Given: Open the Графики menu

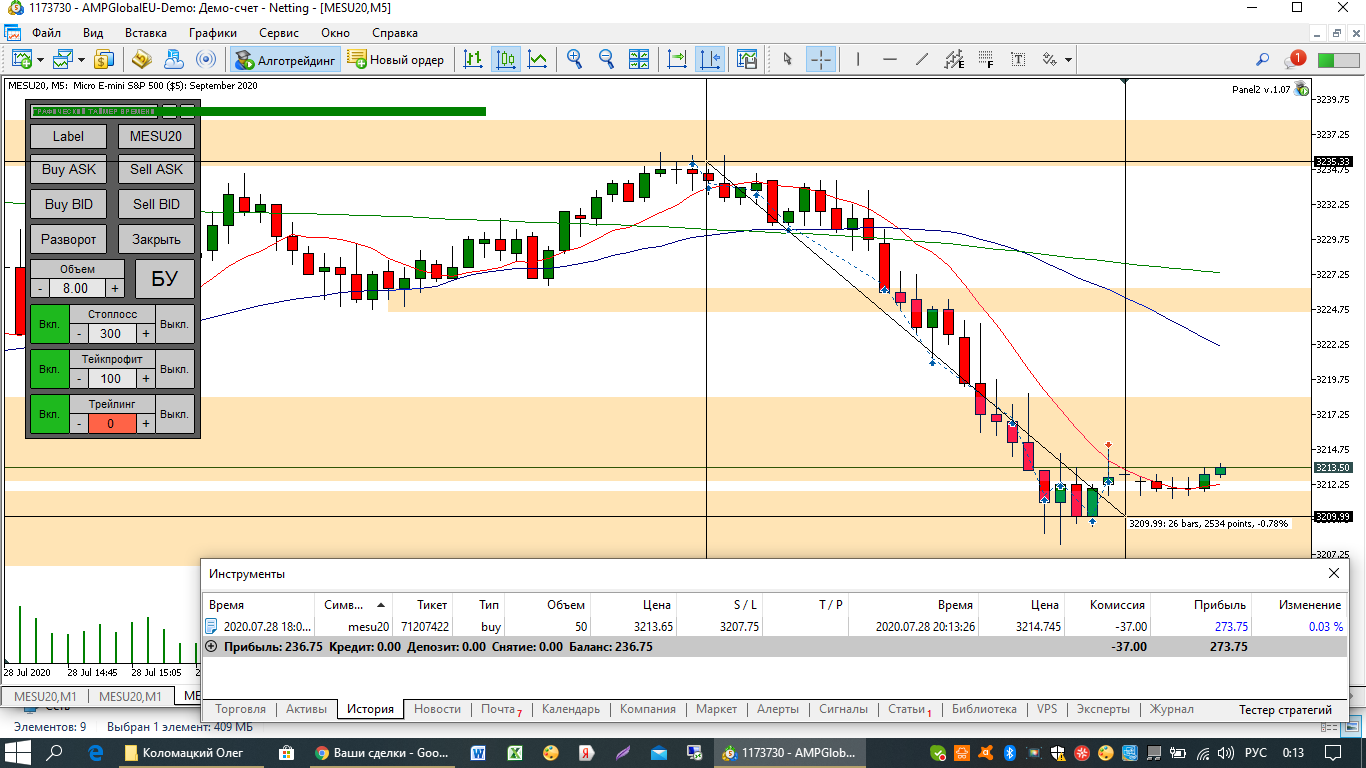Looking at the screenshot, I should (x=213, y=33).
